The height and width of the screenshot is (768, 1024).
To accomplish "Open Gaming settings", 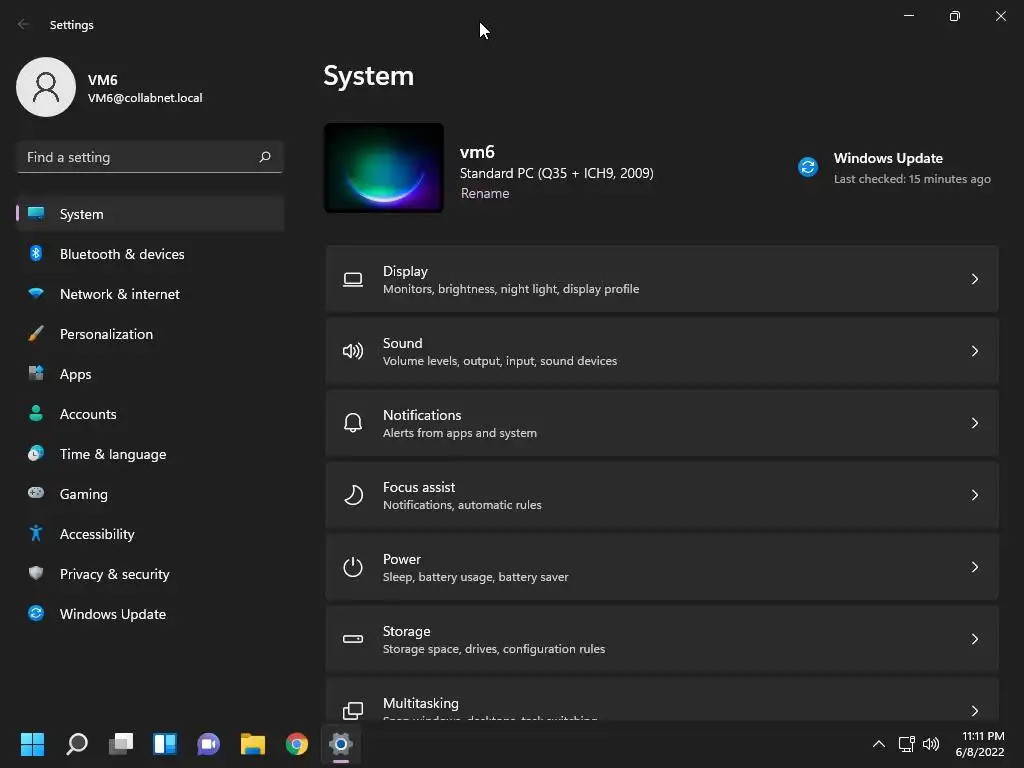I will tap(150, 494).
